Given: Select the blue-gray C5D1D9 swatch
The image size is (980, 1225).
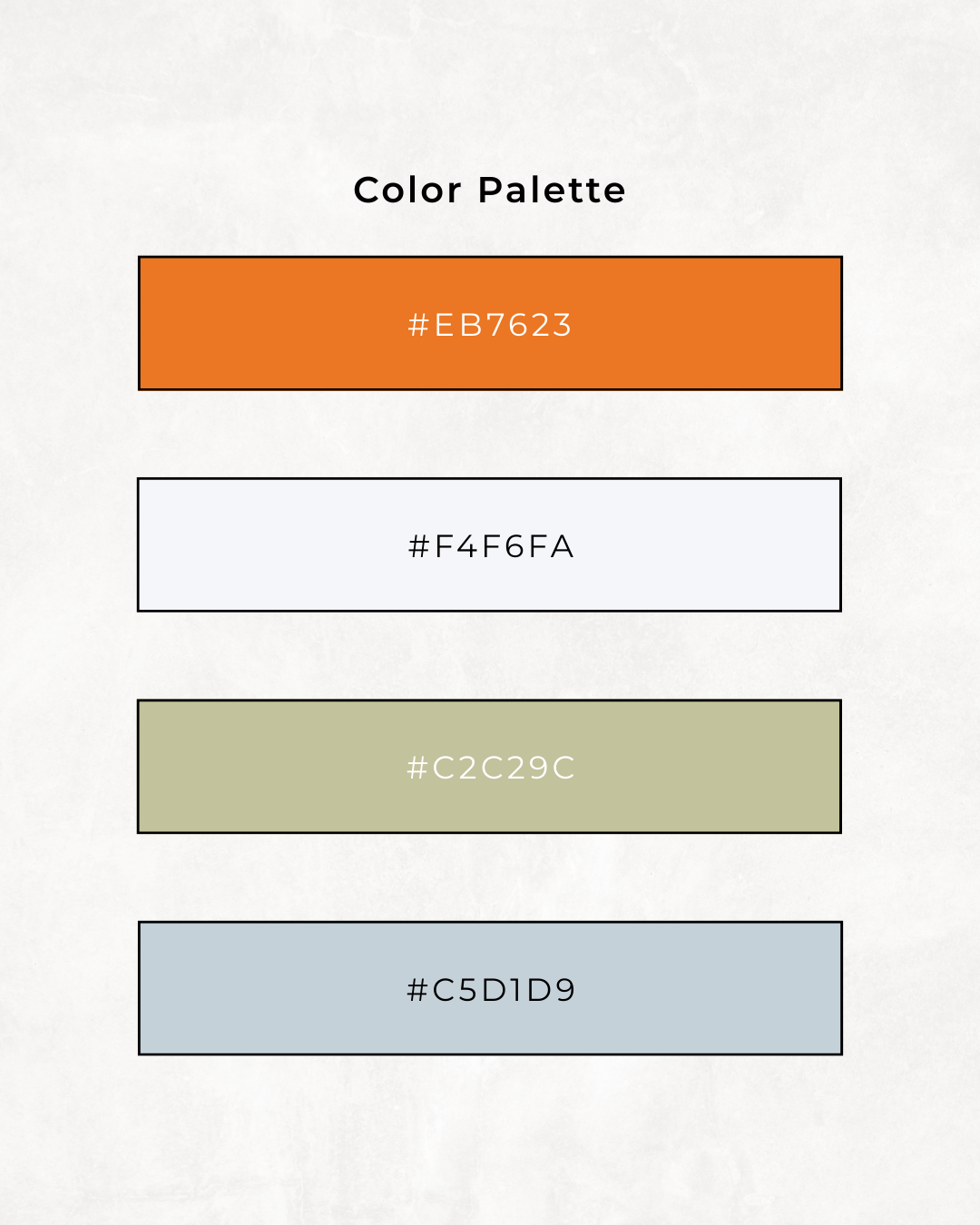Looking at the screenshot, I should pos(490,988).
